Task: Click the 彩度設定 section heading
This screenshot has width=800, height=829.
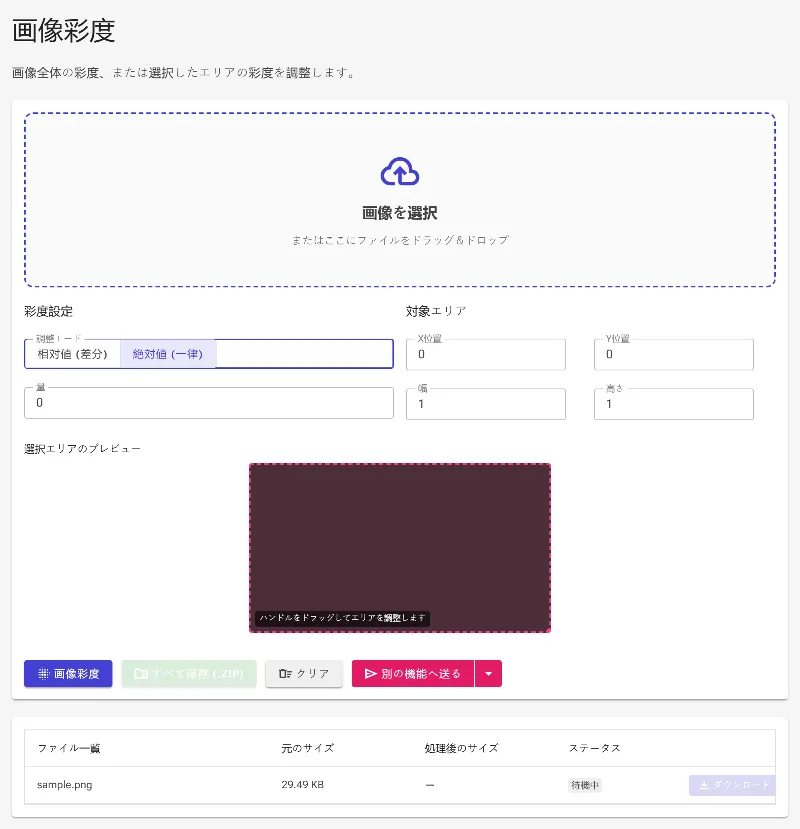Action: pos(49,311)
